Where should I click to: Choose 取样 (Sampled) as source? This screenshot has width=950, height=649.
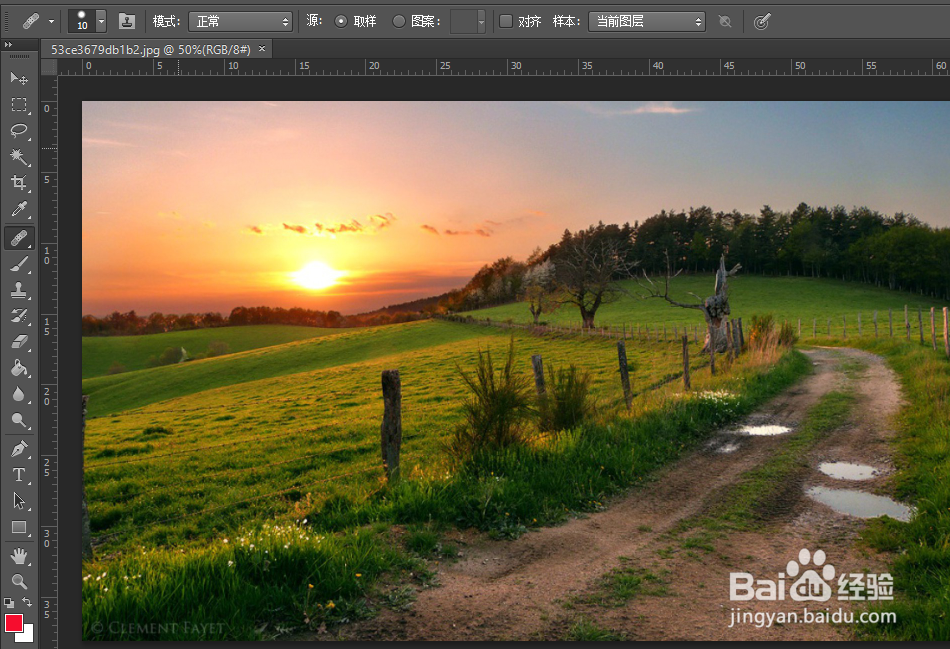(341, 21)
